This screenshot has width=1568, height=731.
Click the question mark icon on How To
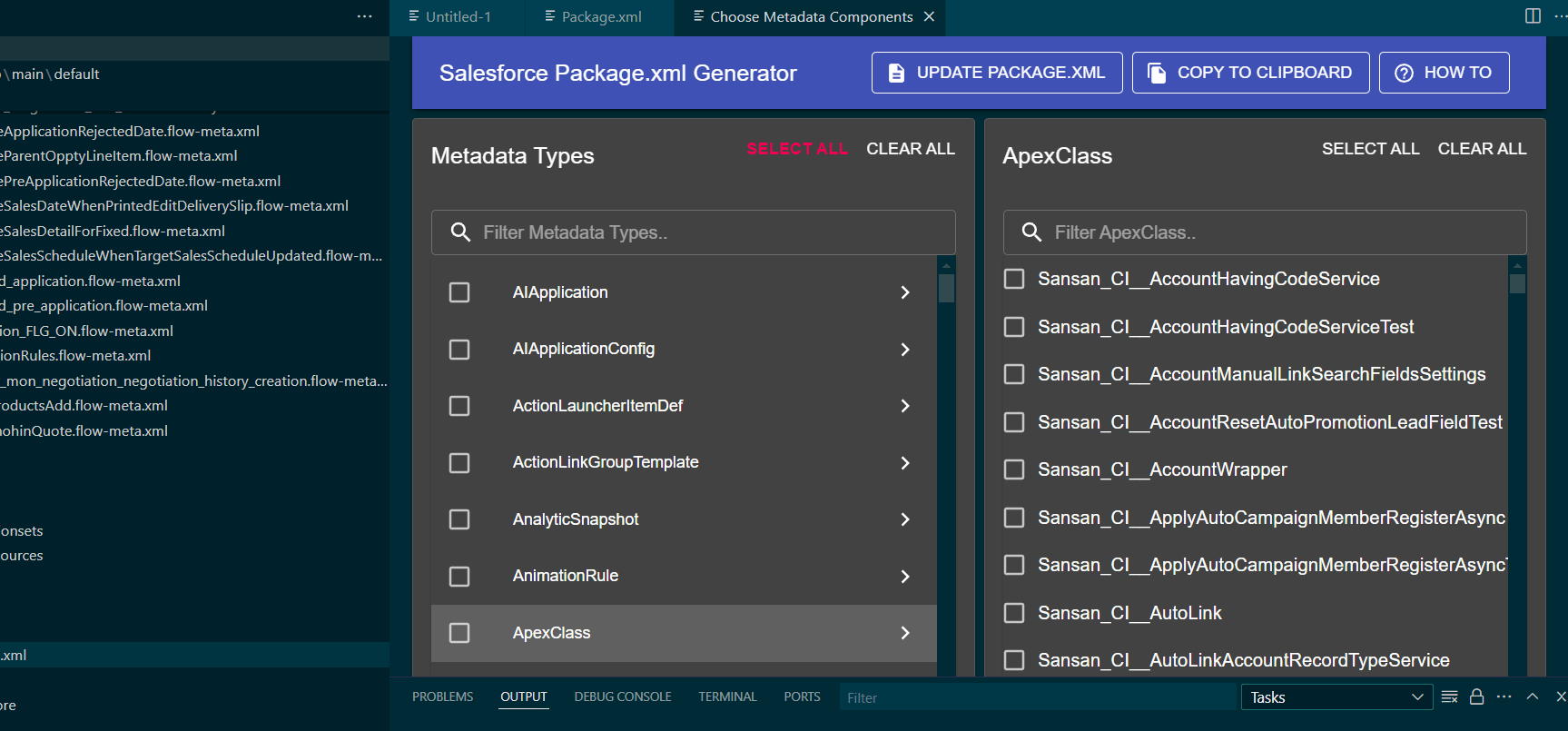tap(1404, 73)
